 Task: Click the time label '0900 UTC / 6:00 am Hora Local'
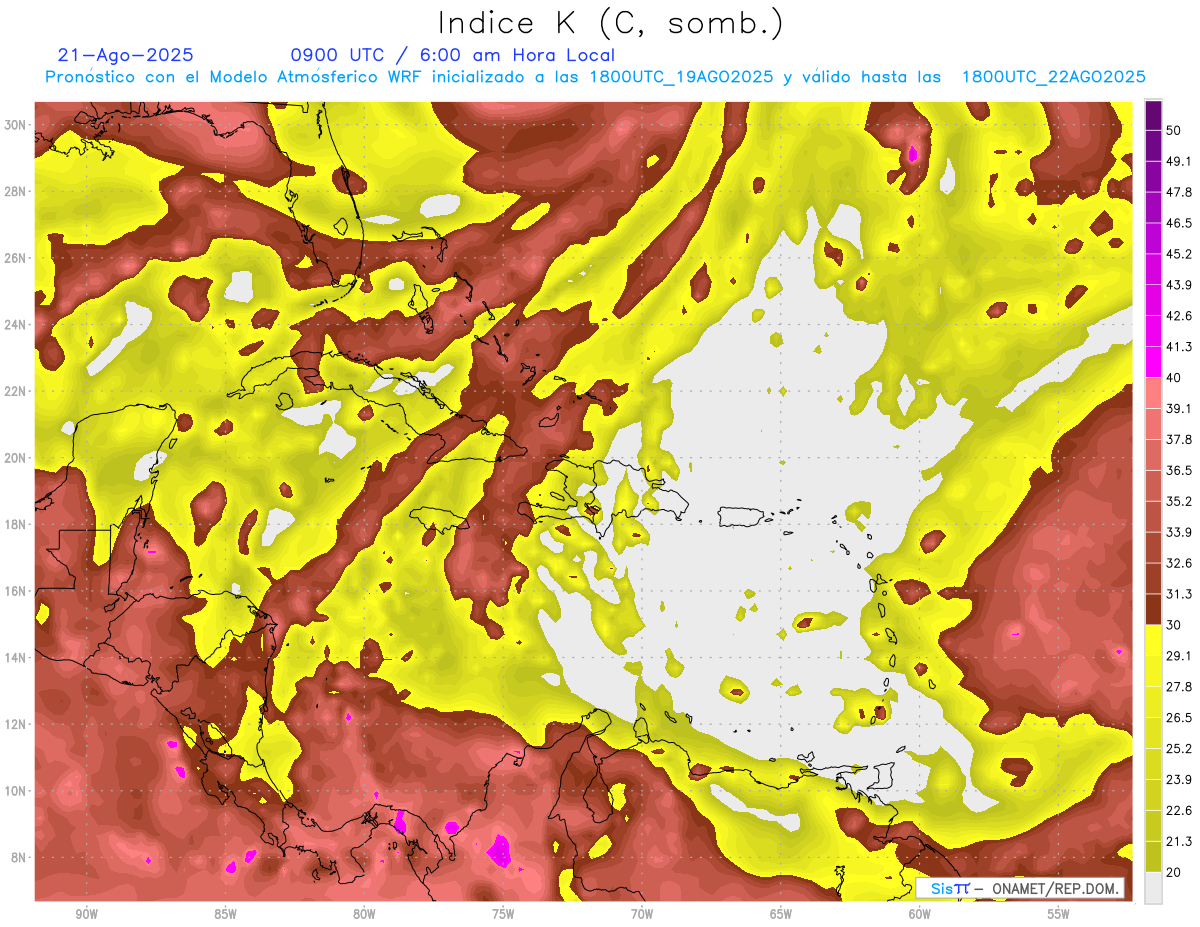(452, 55)
